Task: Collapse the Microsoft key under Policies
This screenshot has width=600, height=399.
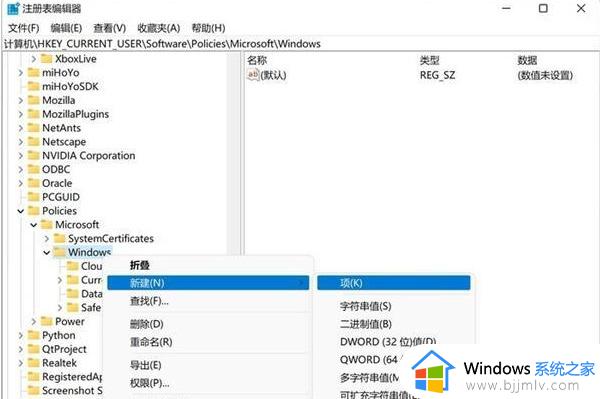Action: pyautogui.click(x=34, y=225)
